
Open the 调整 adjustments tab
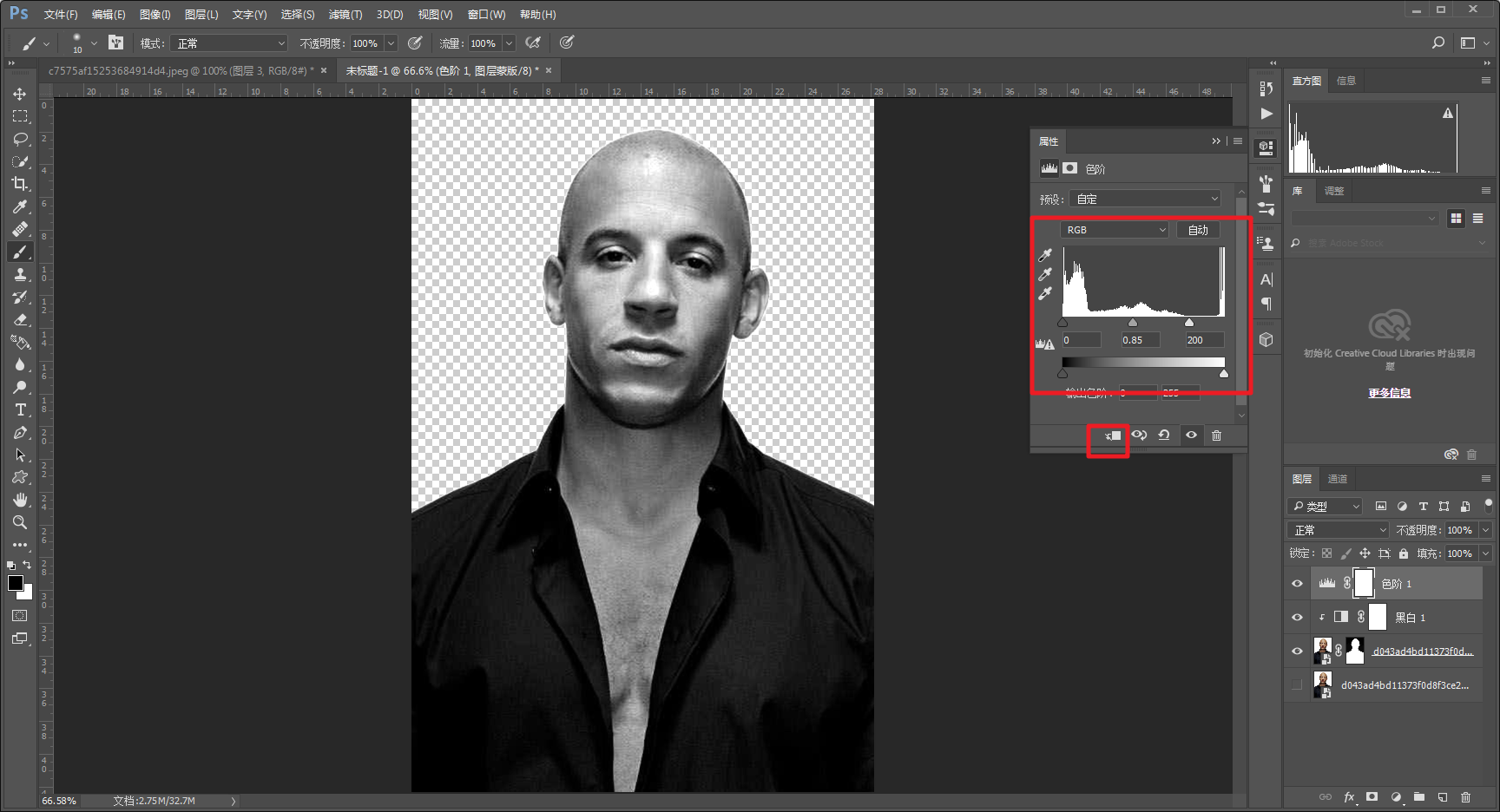pyautogui.click(x=1334, y=191)
